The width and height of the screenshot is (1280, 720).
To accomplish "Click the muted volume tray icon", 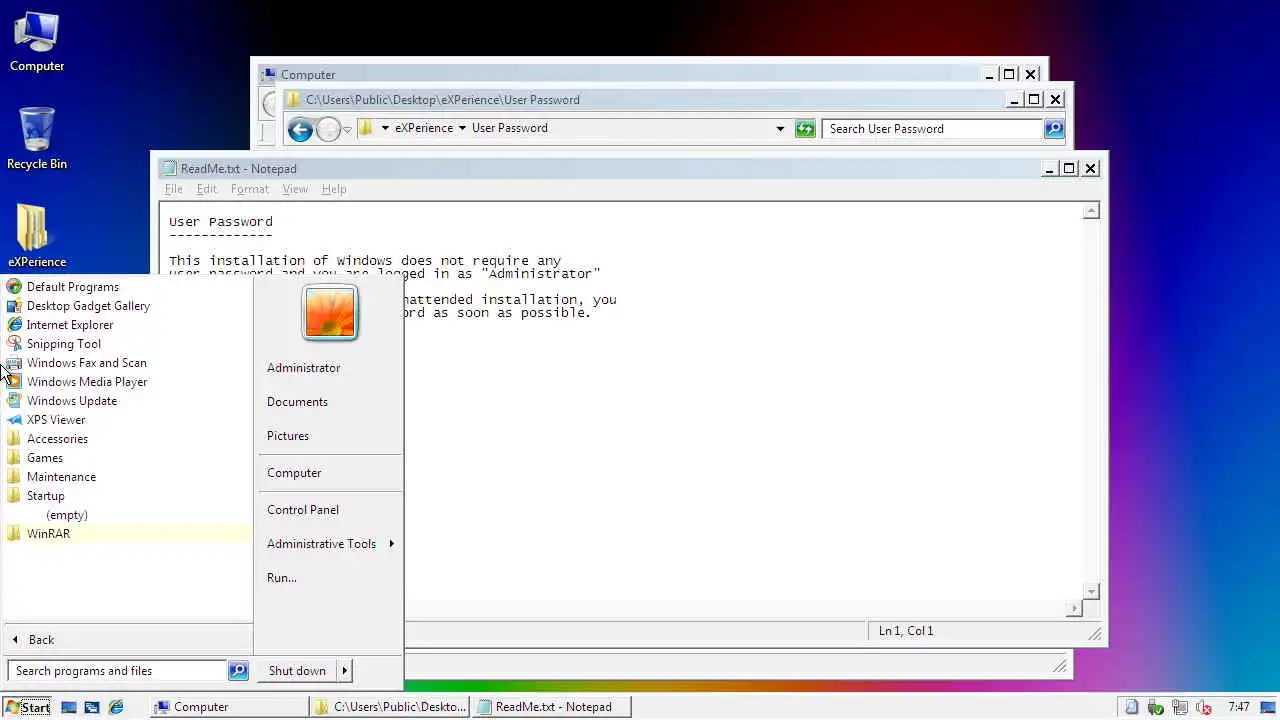I will point(1204,707).
